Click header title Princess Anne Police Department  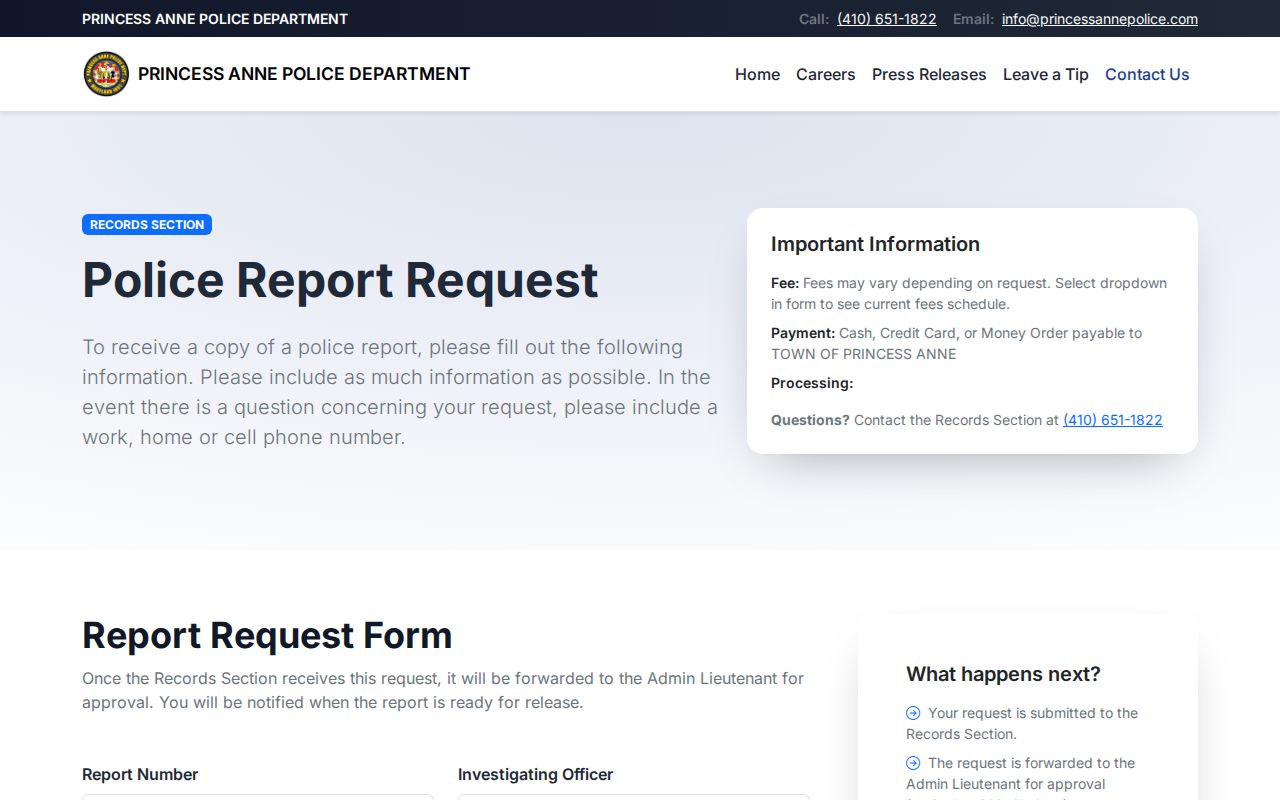pos(304,74)
